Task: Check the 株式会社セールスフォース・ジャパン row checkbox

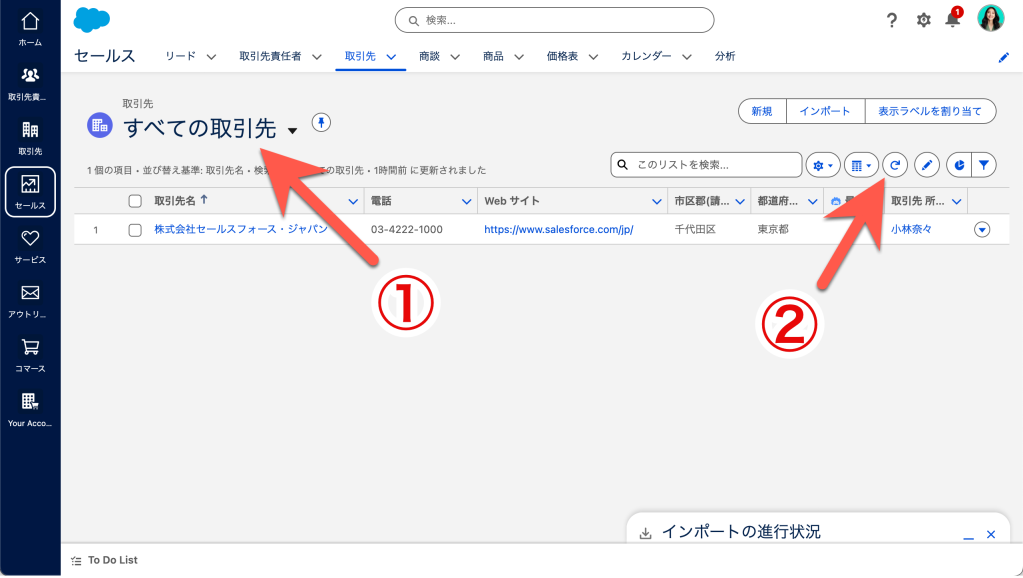Action: tap(135, 230)
